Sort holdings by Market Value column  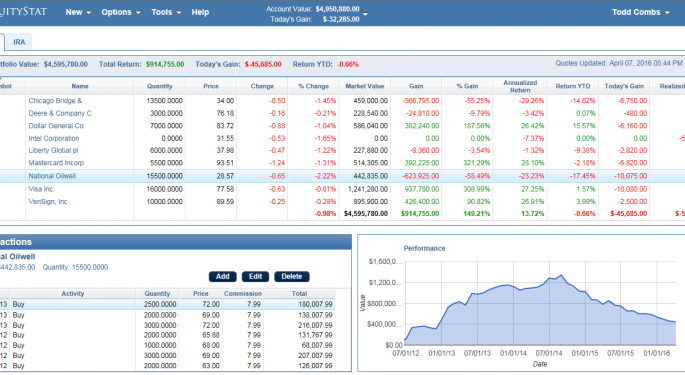coord(365,86)
